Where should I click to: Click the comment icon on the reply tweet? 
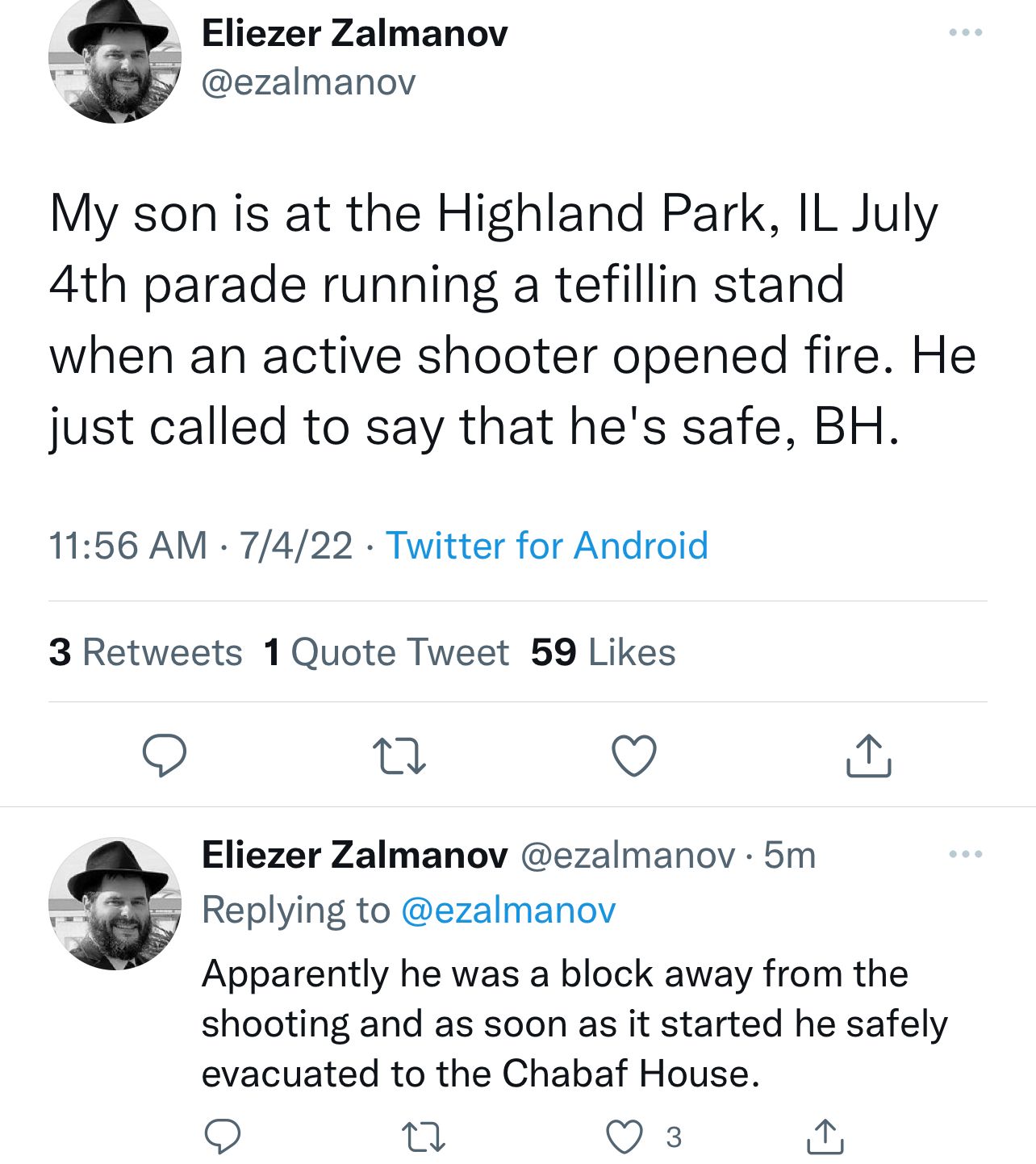click(222, 1137)
